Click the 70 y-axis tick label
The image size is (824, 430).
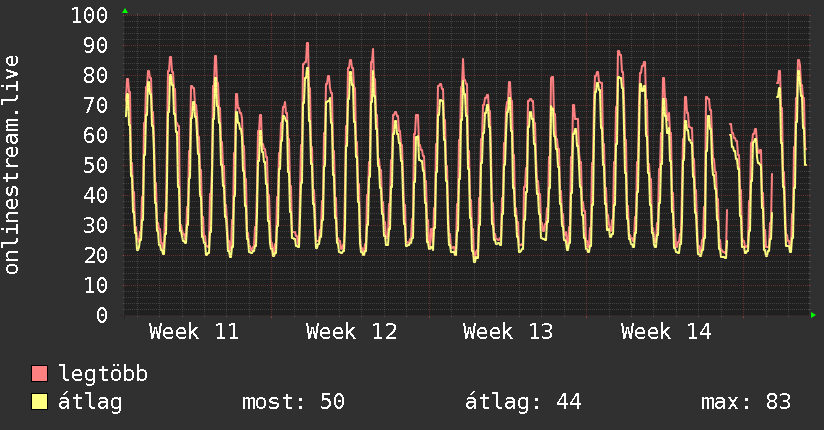click(96, 105)
